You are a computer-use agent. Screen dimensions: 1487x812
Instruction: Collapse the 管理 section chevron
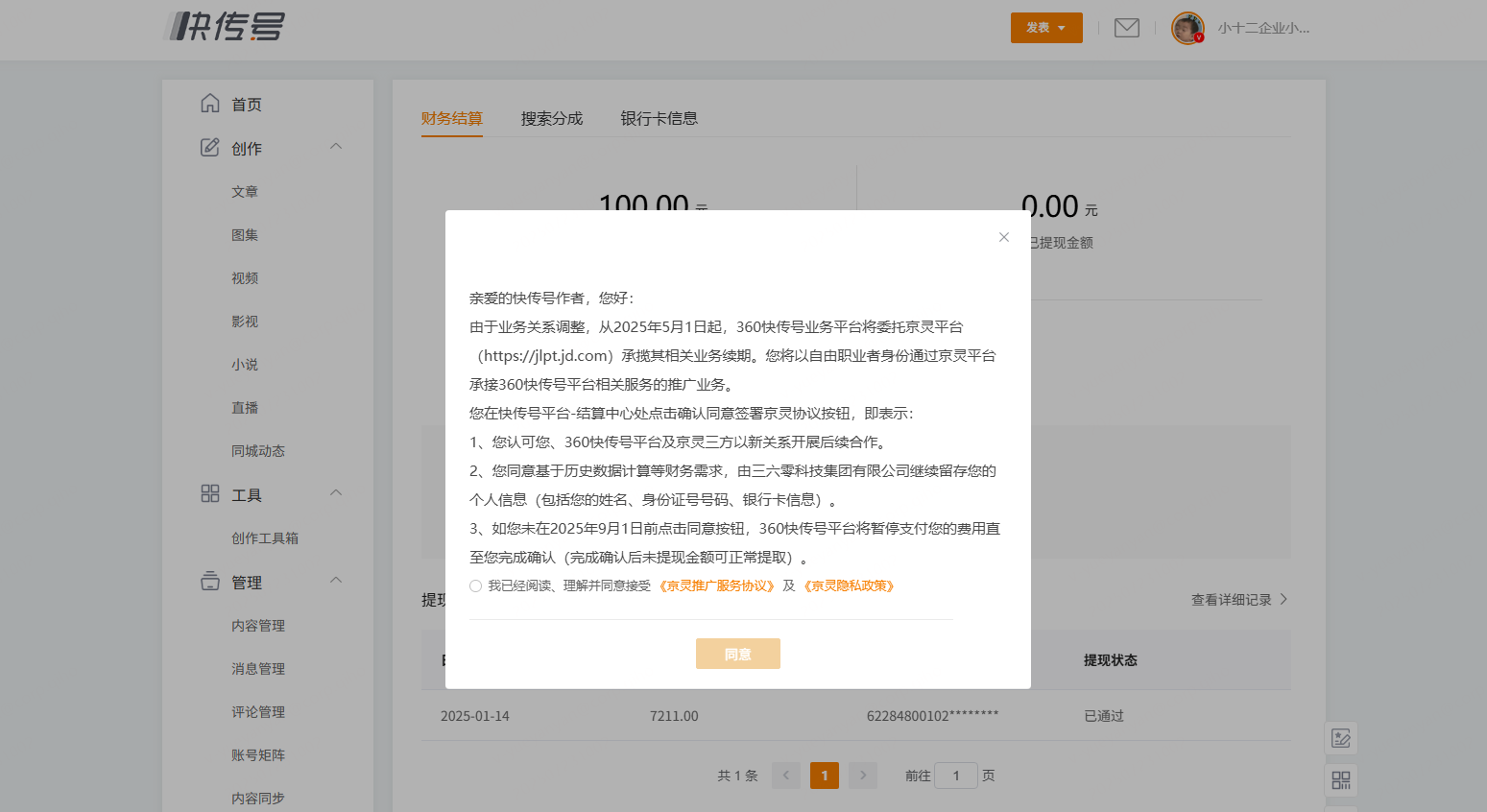[x=336, y=580]
